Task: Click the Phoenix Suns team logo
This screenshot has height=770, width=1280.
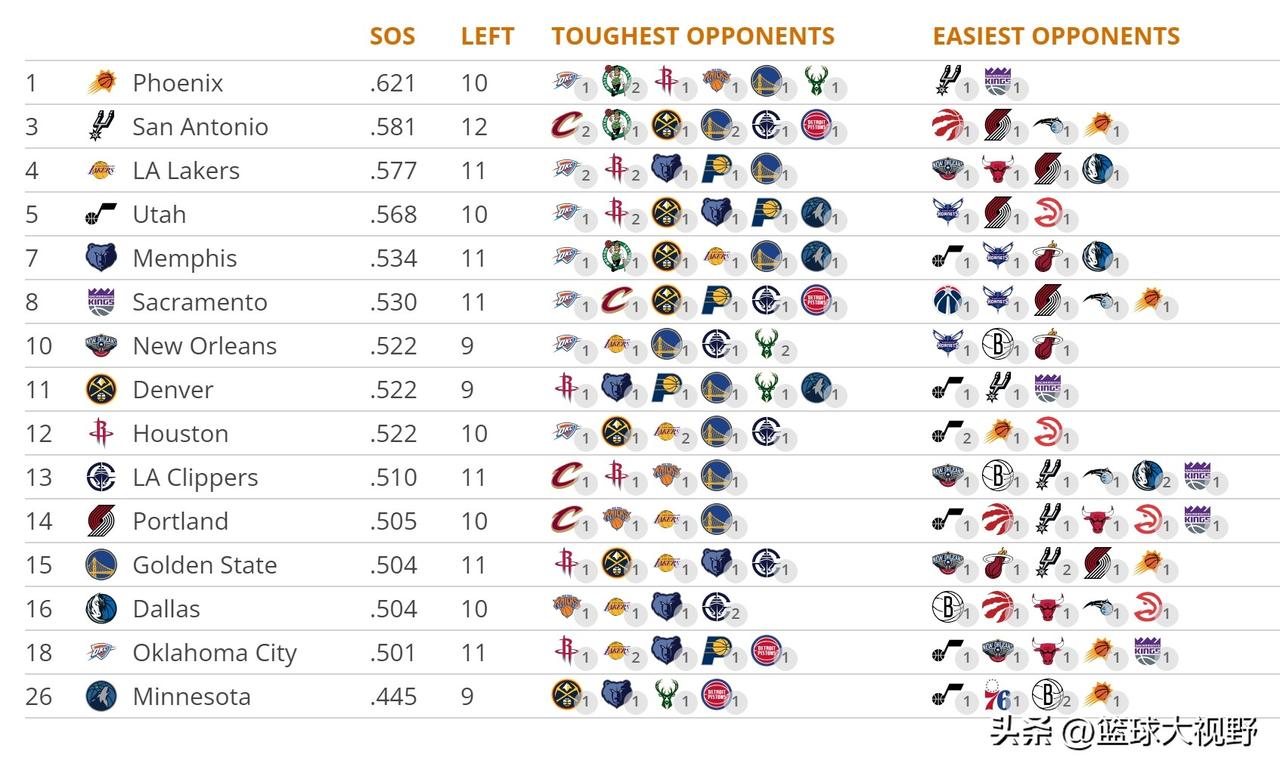Action: click(101, 82)
